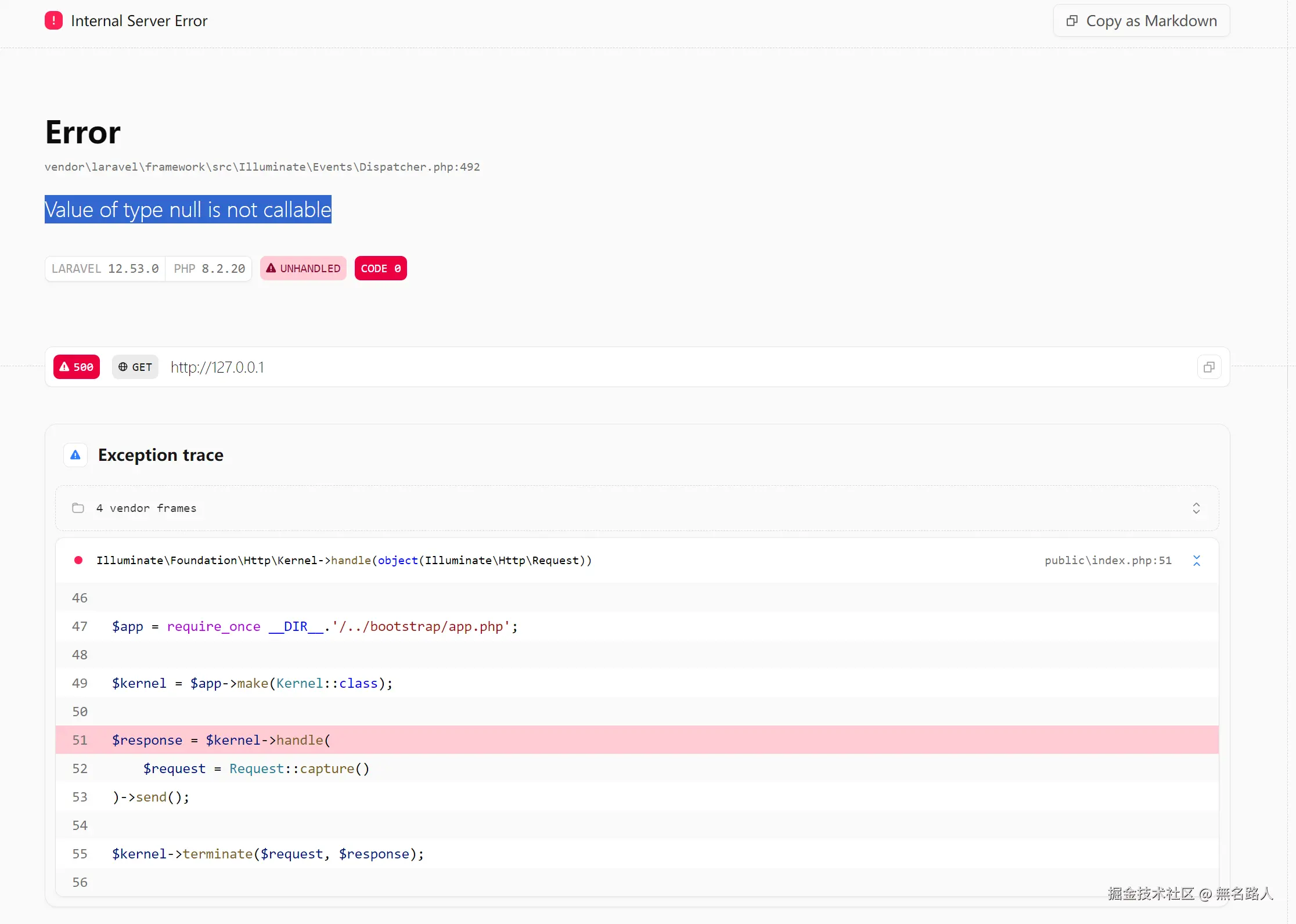Click the vendor frames folder icon

(x=78, y=508)
